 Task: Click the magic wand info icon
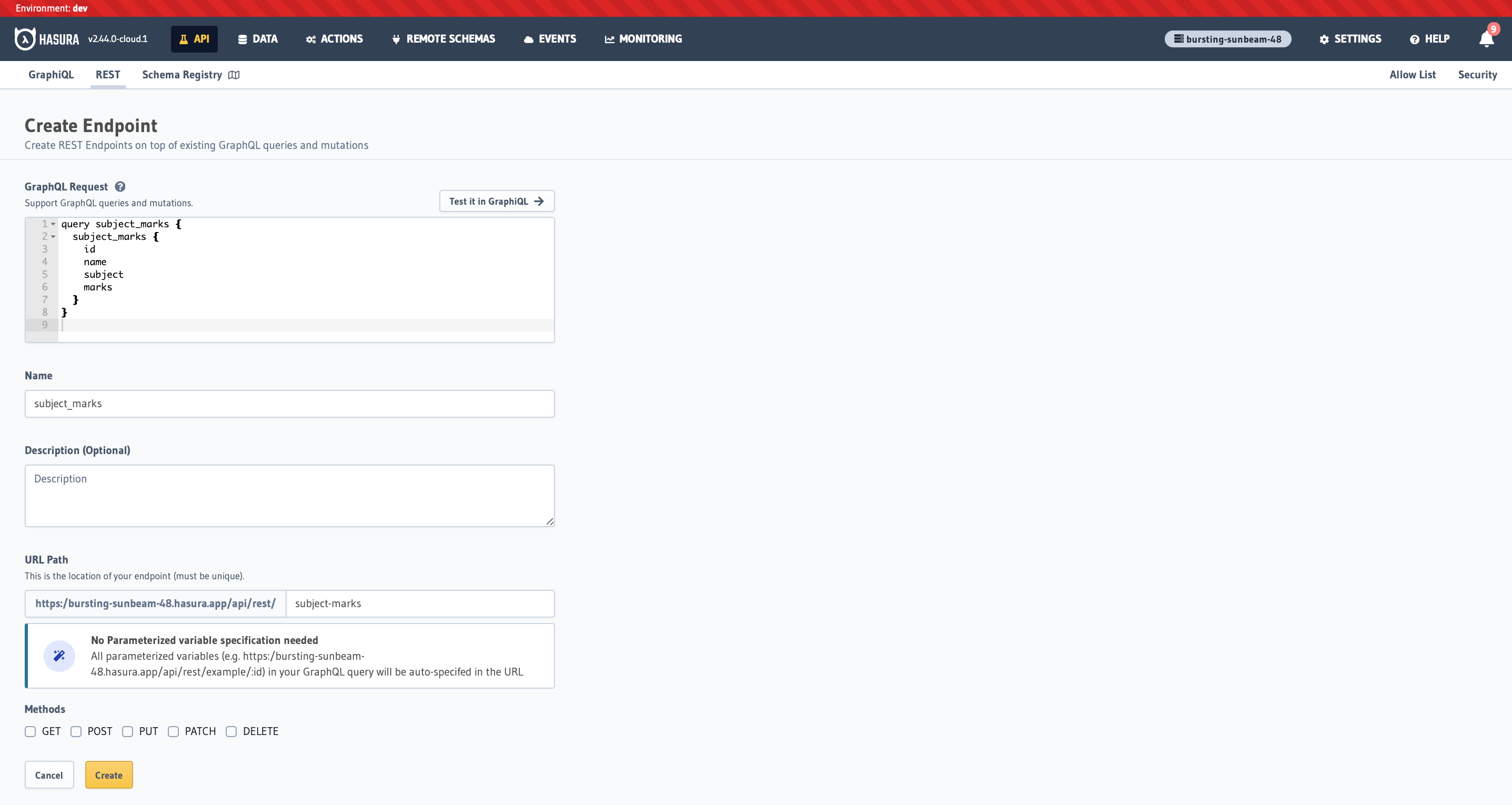59,656
